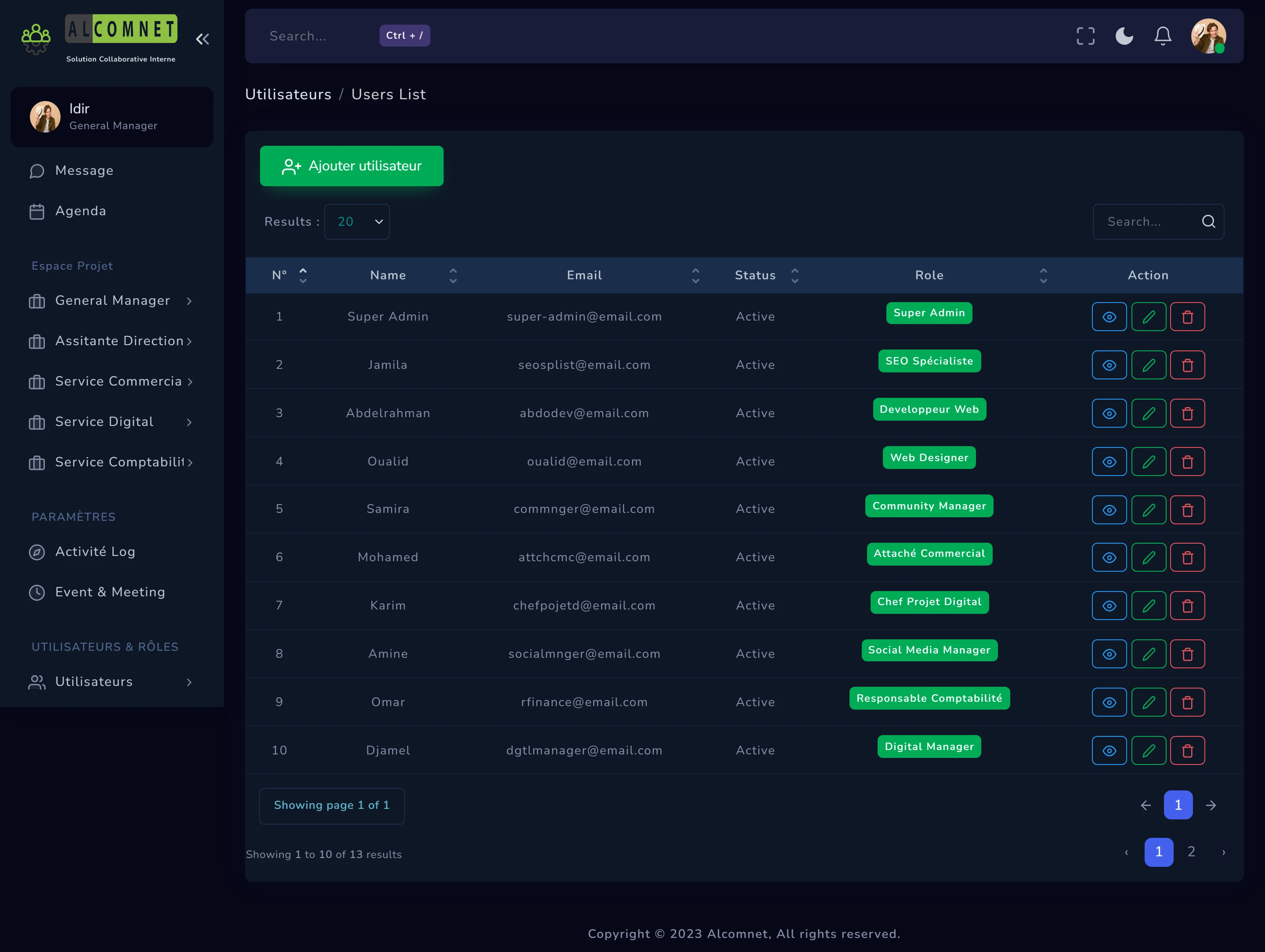Expand the Service Digital sidebar section
Screen dimensions: 1265x952
112,422
